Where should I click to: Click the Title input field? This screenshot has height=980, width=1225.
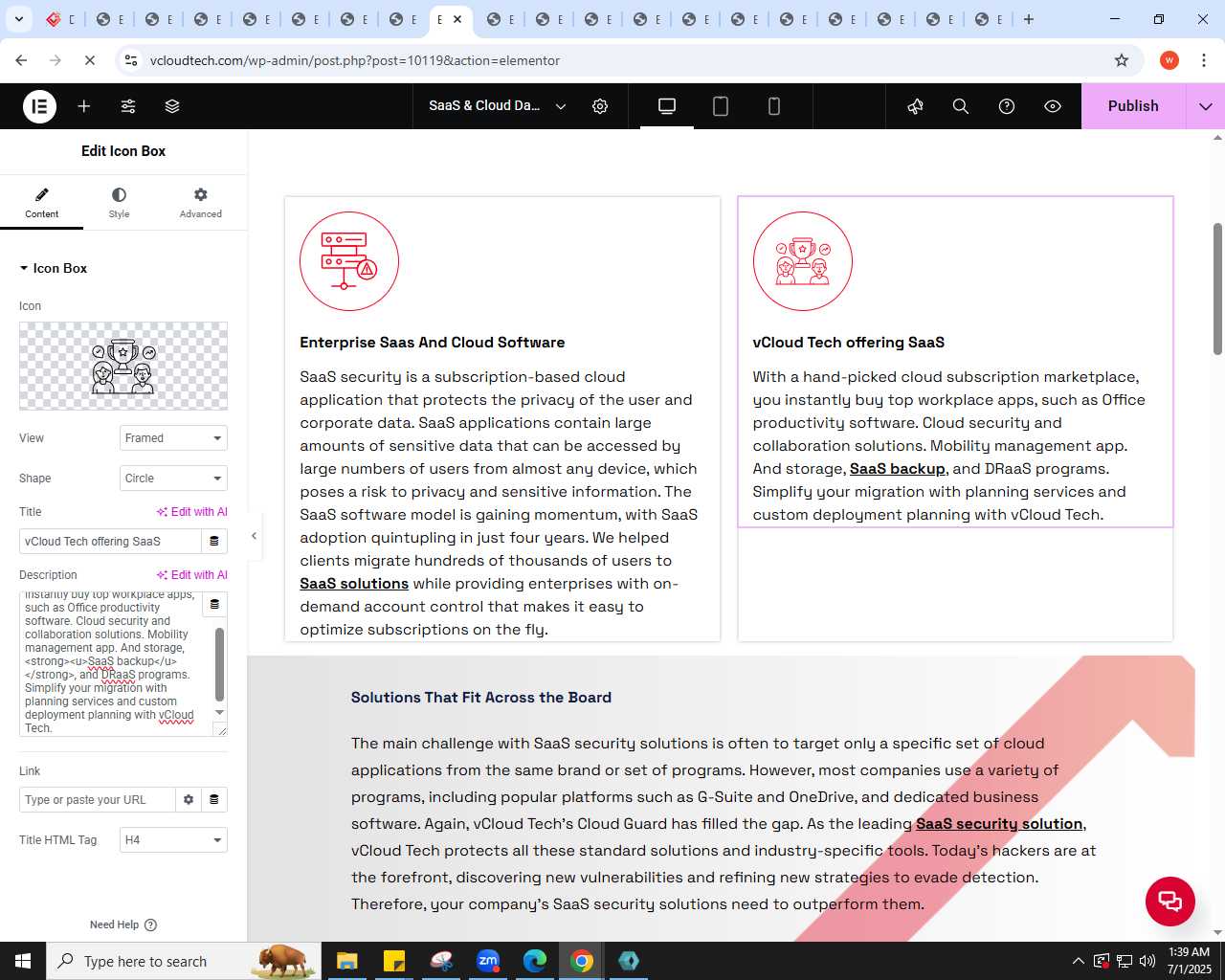[x=110, y=542]
